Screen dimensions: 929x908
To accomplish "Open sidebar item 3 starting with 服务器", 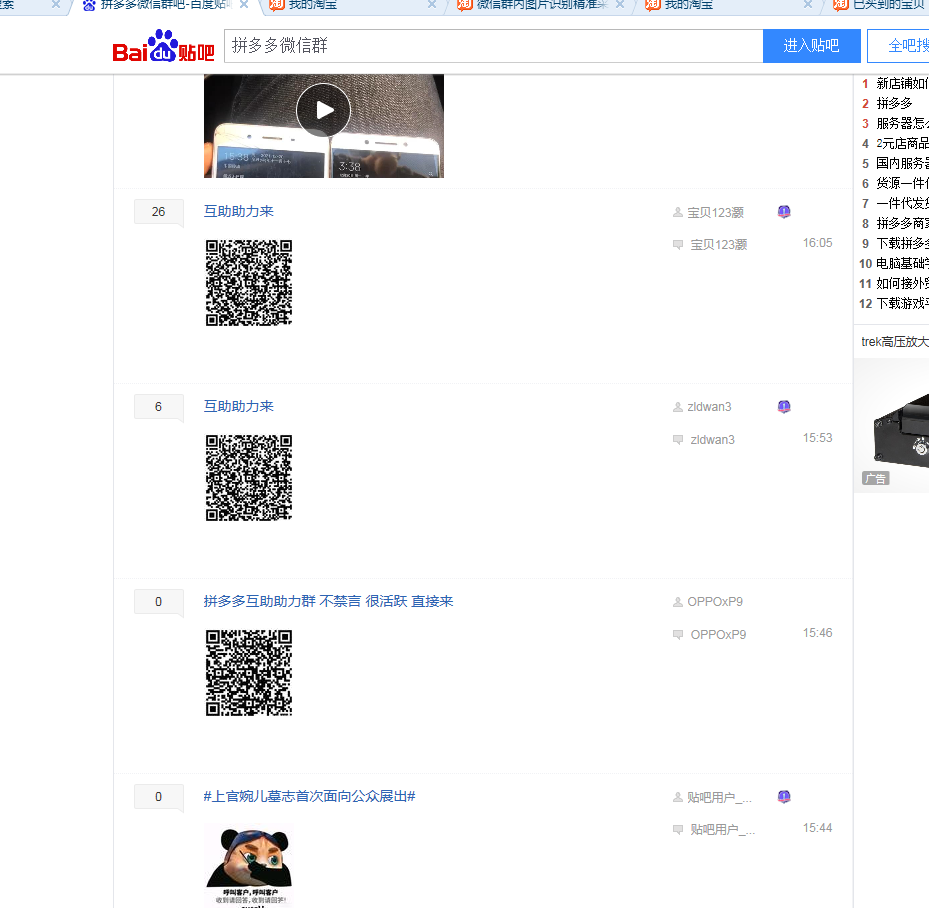I will [x=902, y=123].
